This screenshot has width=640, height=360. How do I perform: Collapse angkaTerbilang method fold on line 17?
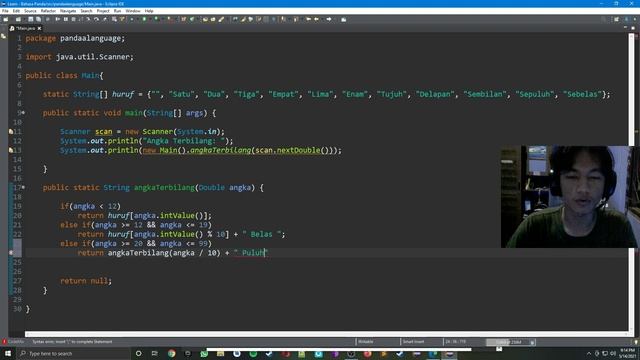(x=23, y=187)
